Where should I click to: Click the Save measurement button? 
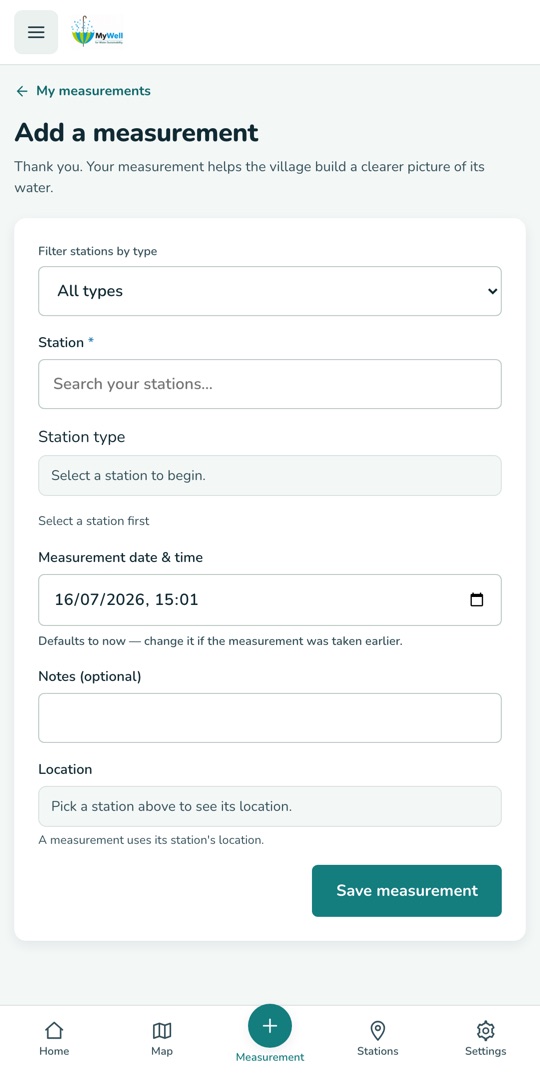coord(406,891)
